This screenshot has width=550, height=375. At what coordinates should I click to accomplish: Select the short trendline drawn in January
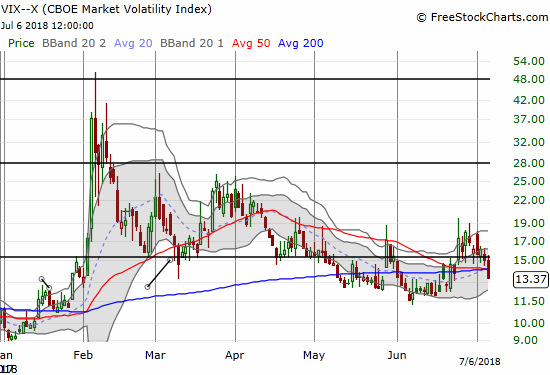(x=46, y=283)
